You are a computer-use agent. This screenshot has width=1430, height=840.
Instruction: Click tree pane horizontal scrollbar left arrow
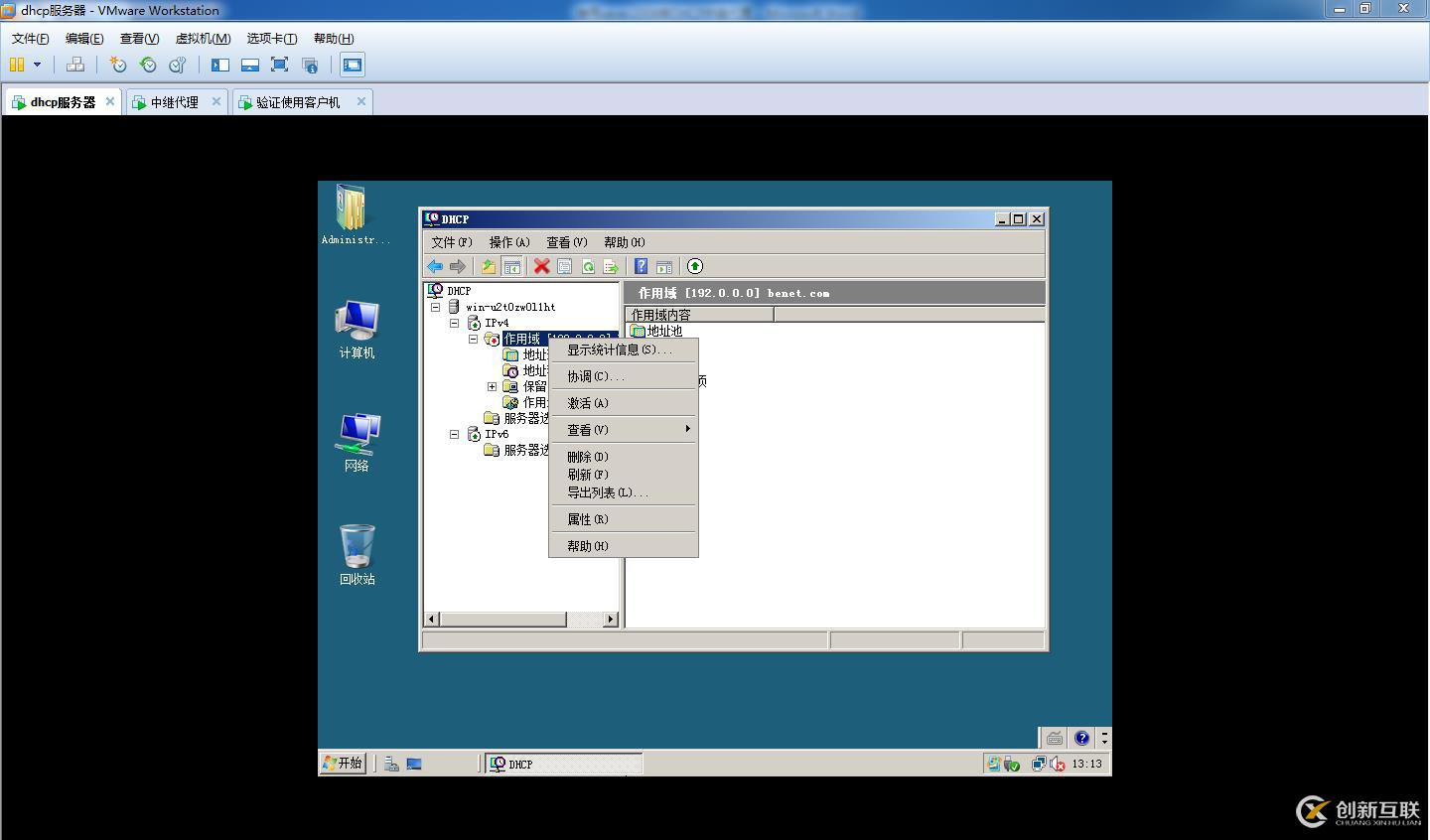(432, 620)
